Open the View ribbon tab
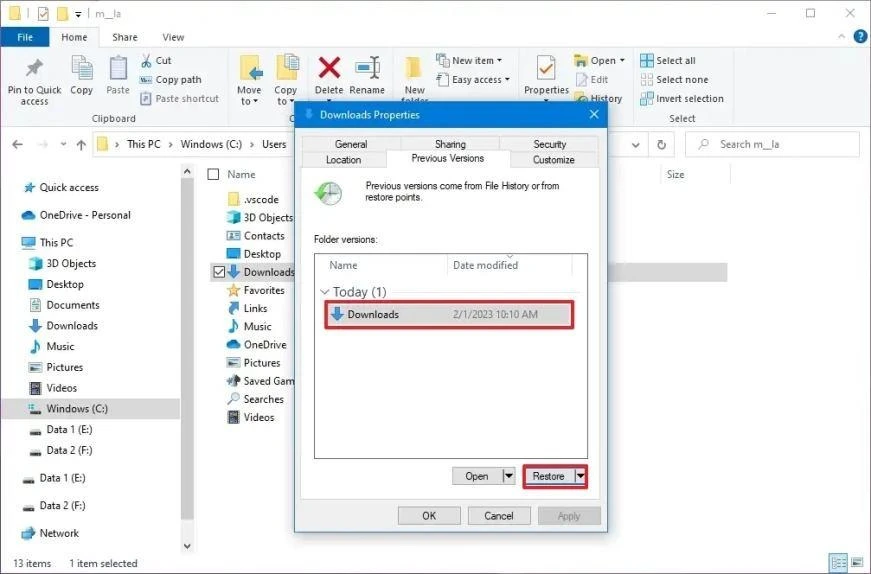871x574 pixels. tap(173, 37)
